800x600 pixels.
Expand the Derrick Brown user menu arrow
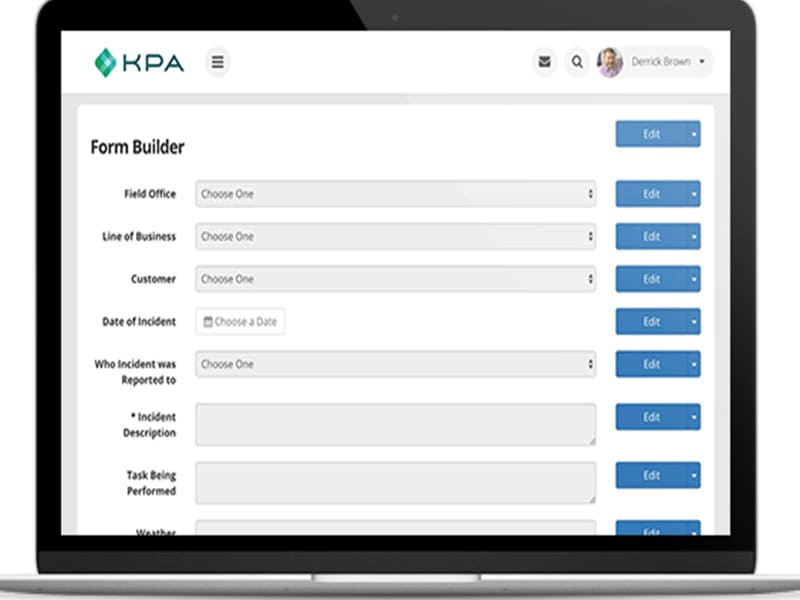tap(702, 61)
